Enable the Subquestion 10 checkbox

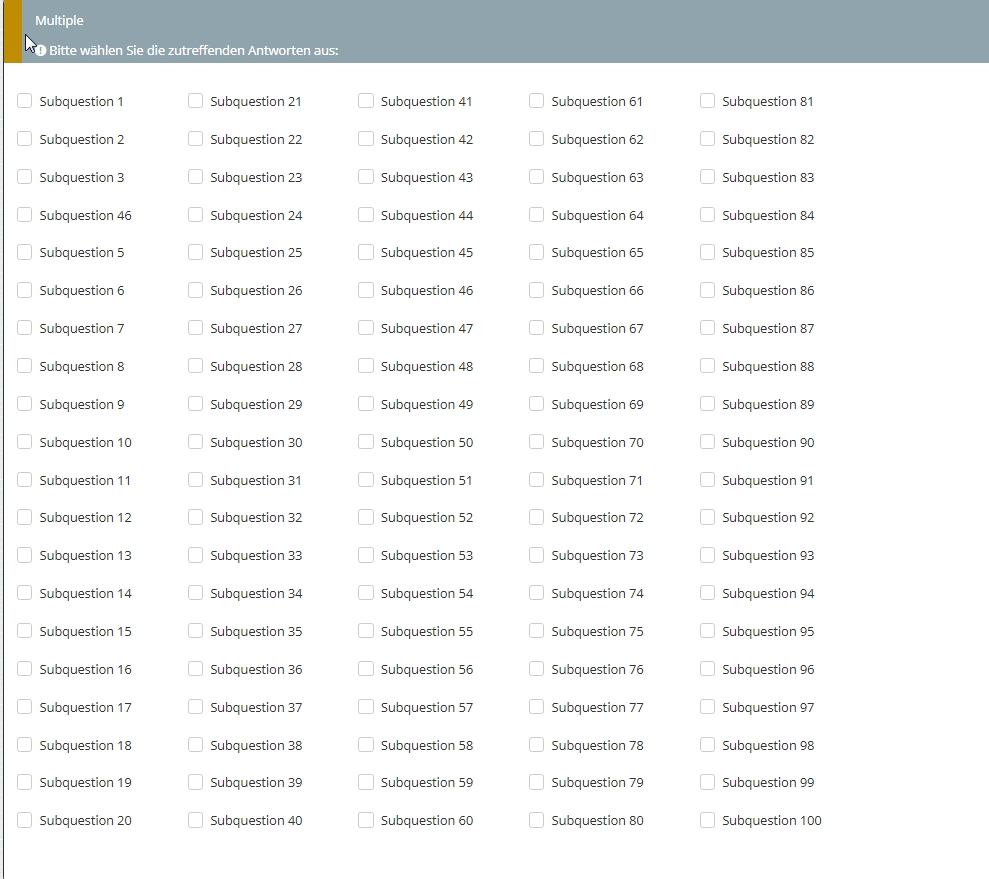[25, 442]
